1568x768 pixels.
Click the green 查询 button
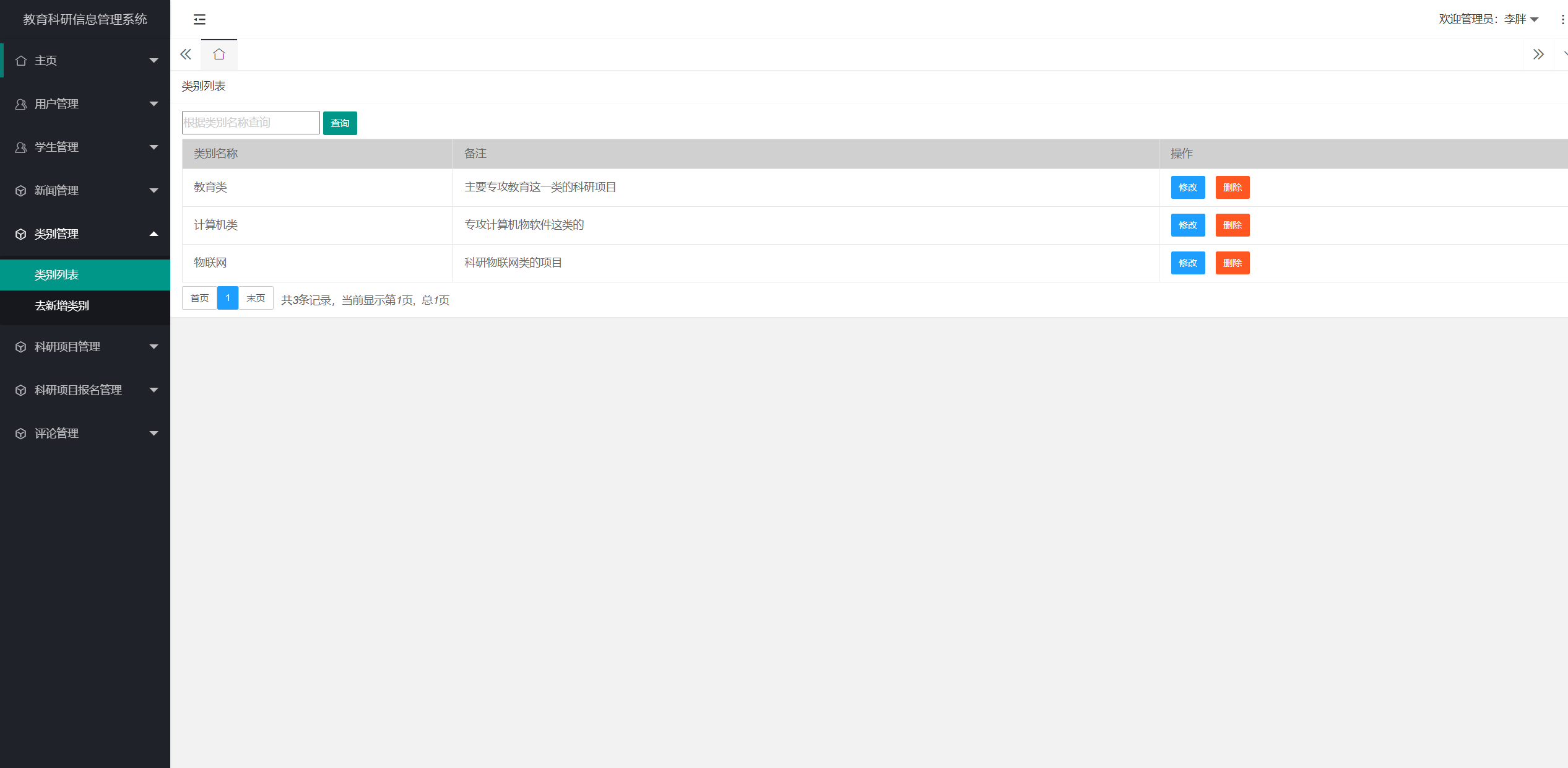(340, 123)
